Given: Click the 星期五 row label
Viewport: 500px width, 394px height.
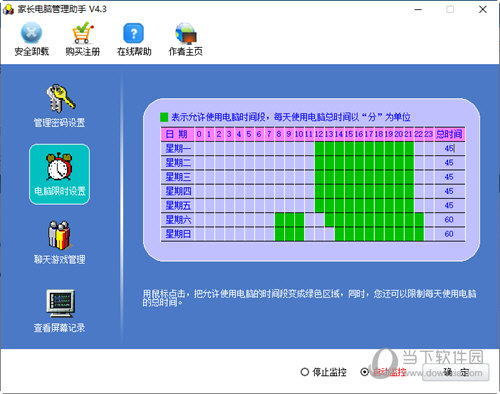Looking at the screenshot, I should (178, 206).
